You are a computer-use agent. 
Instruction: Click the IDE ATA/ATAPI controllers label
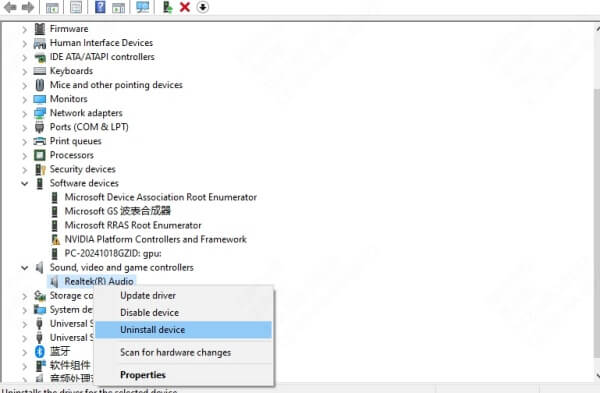[102, 57]
